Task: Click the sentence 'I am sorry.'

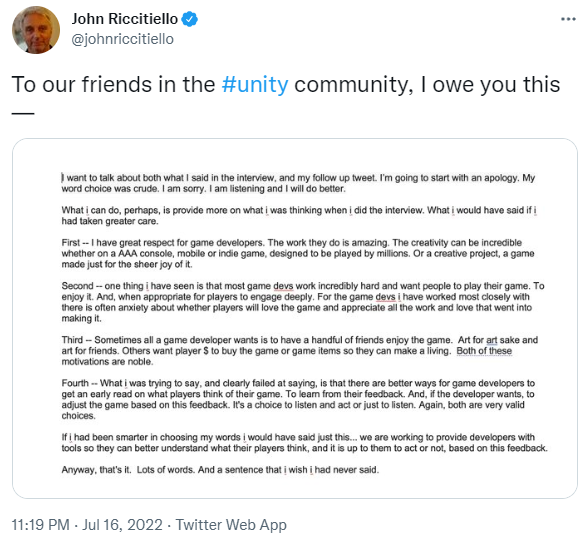Action: (x=184, y=189)
